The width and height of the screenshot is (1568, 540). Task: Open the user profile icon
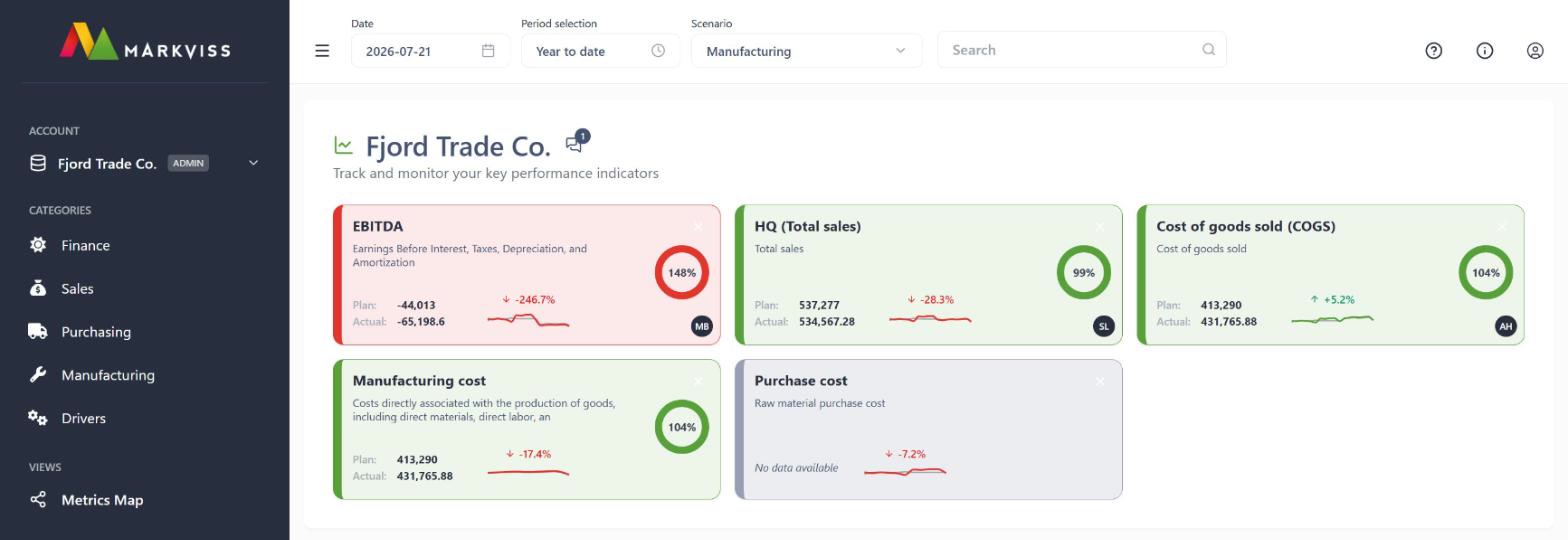tap(1535, 51)
